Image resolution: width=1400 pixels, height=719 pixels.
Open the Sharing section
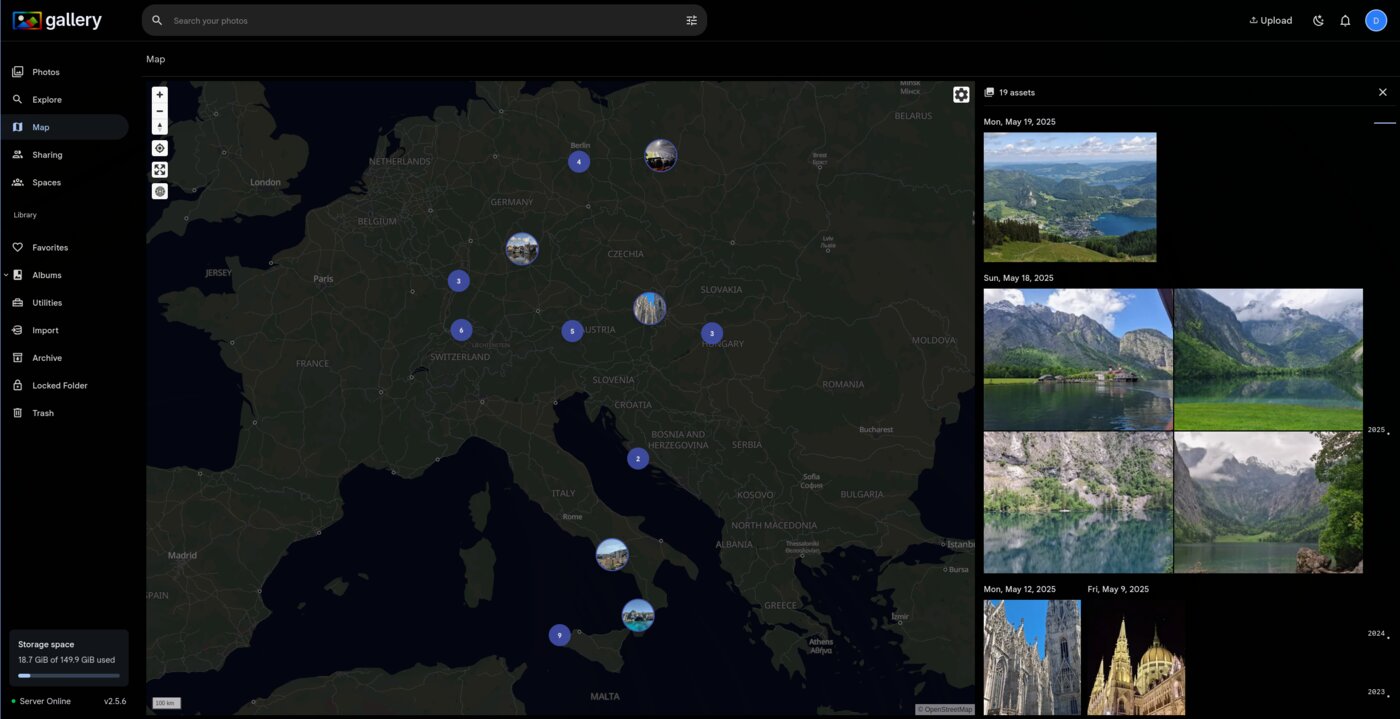[x=47, y=154]
